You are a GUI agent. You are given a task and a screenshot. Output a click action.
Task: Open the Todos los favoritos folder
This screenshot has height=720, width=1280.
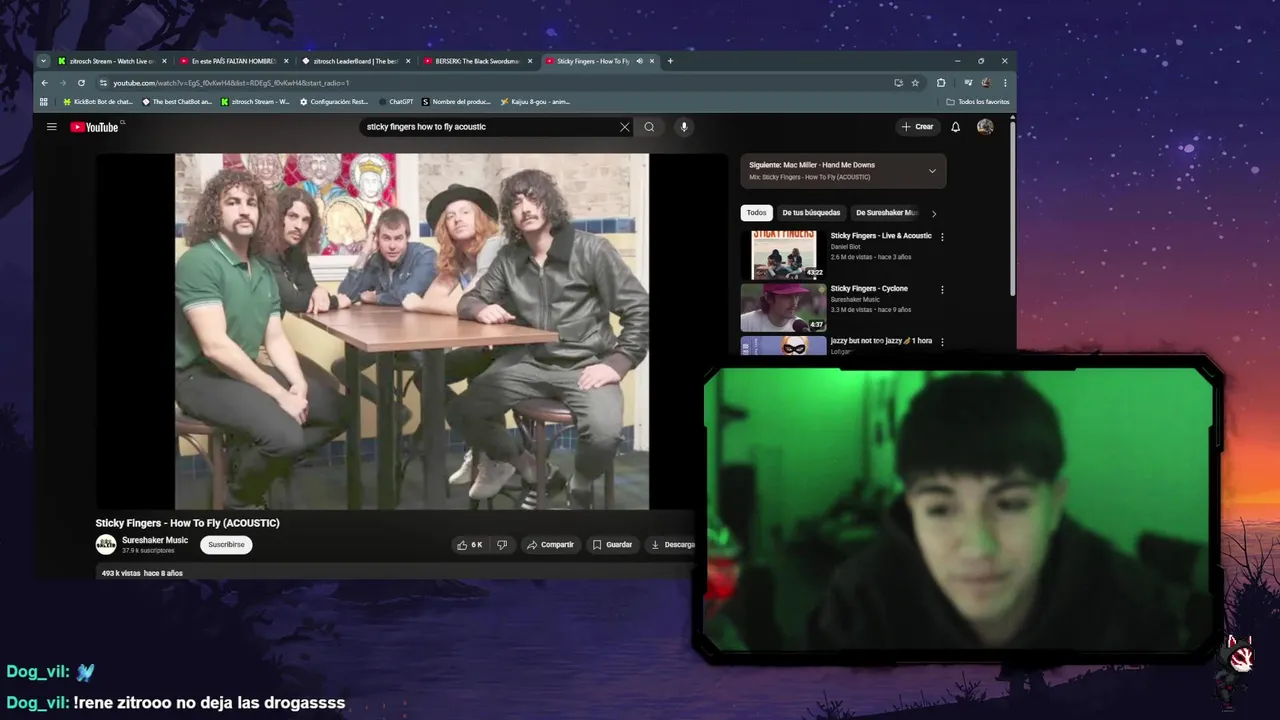(x=978, y=102)
